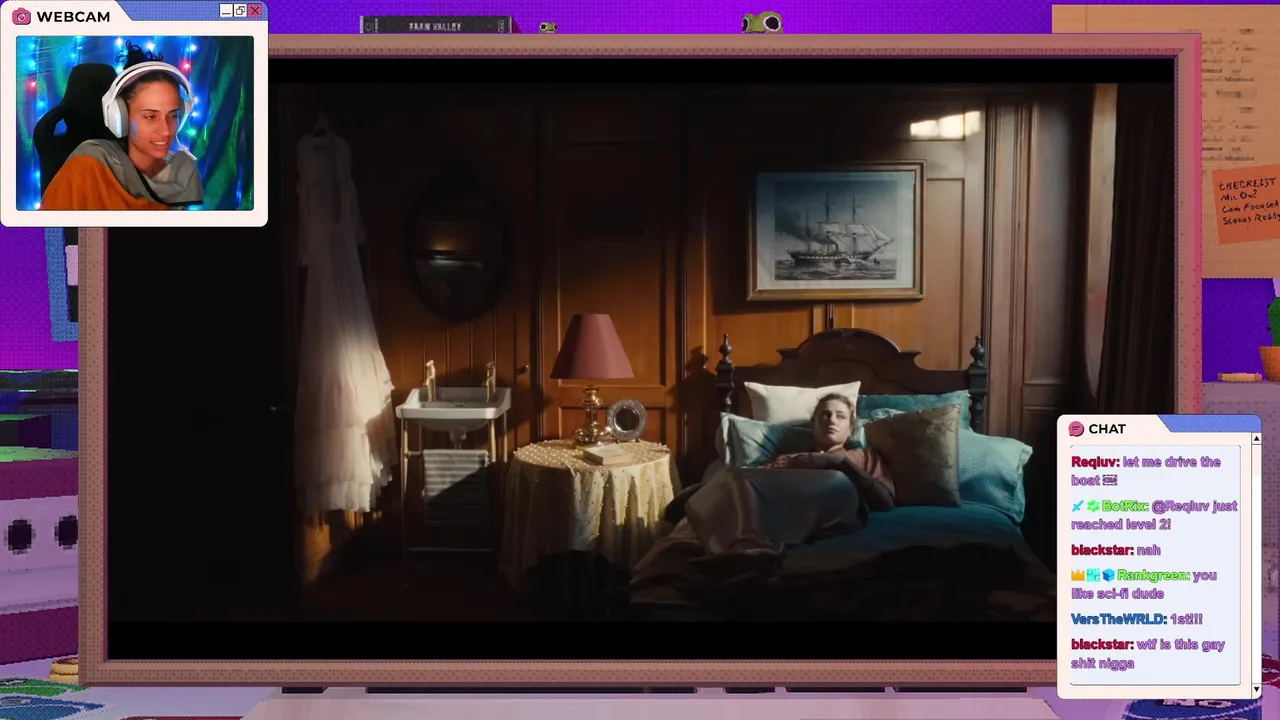Restore down the WEBCAM window

[x=240, y=11]
